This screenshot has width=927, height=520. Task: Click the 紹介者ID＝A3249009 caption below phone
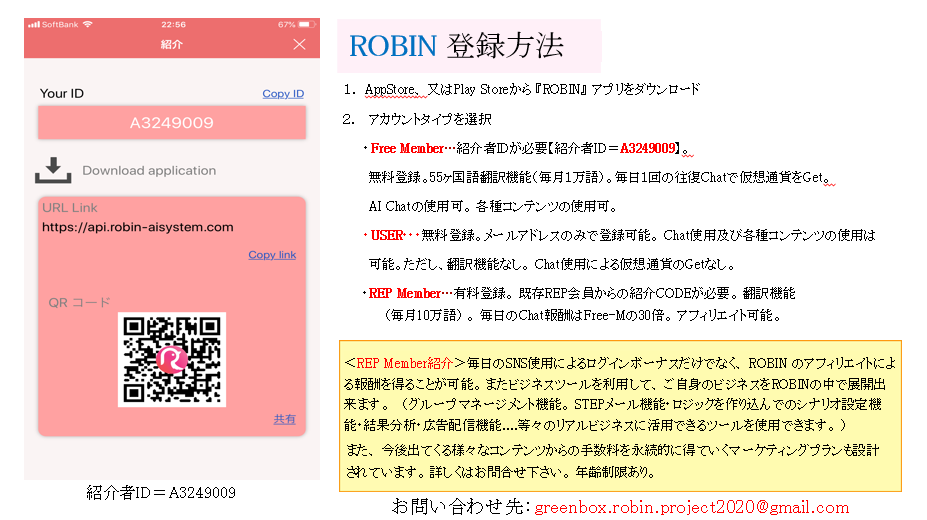(161, 492)
